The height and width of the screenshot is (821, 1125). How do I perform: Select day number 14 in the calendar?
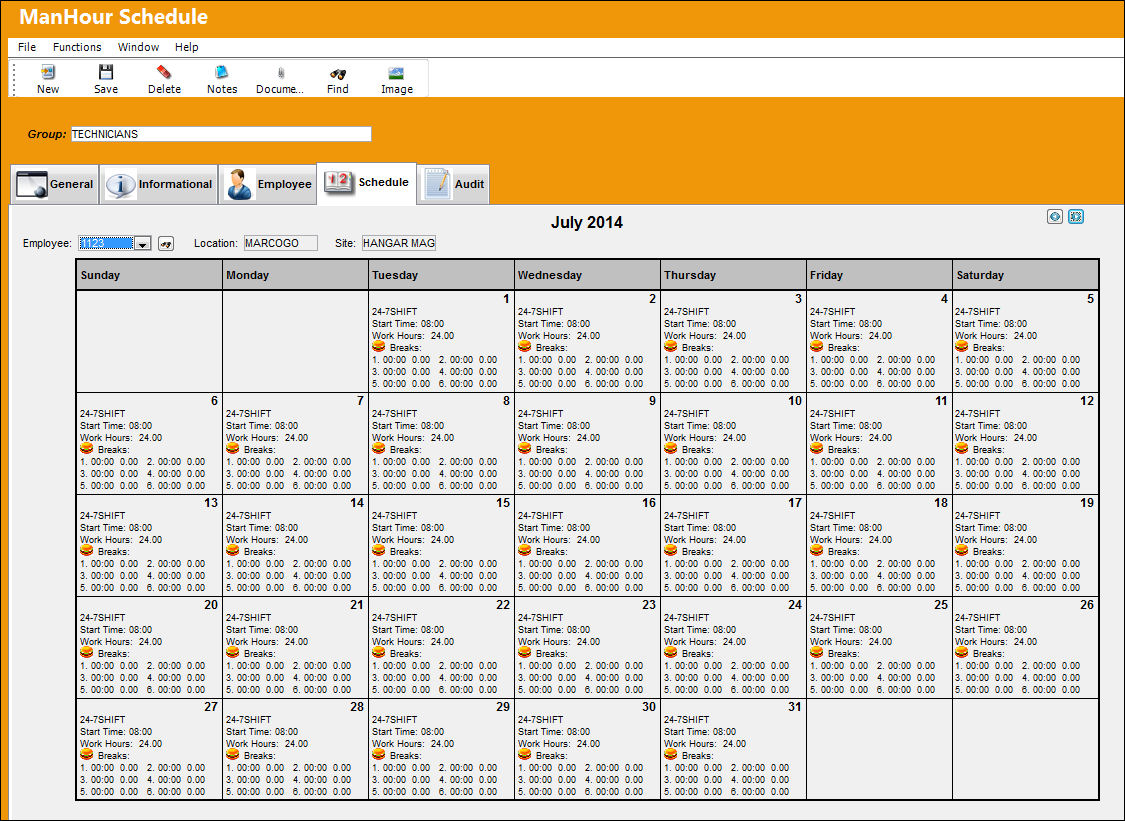357,502
